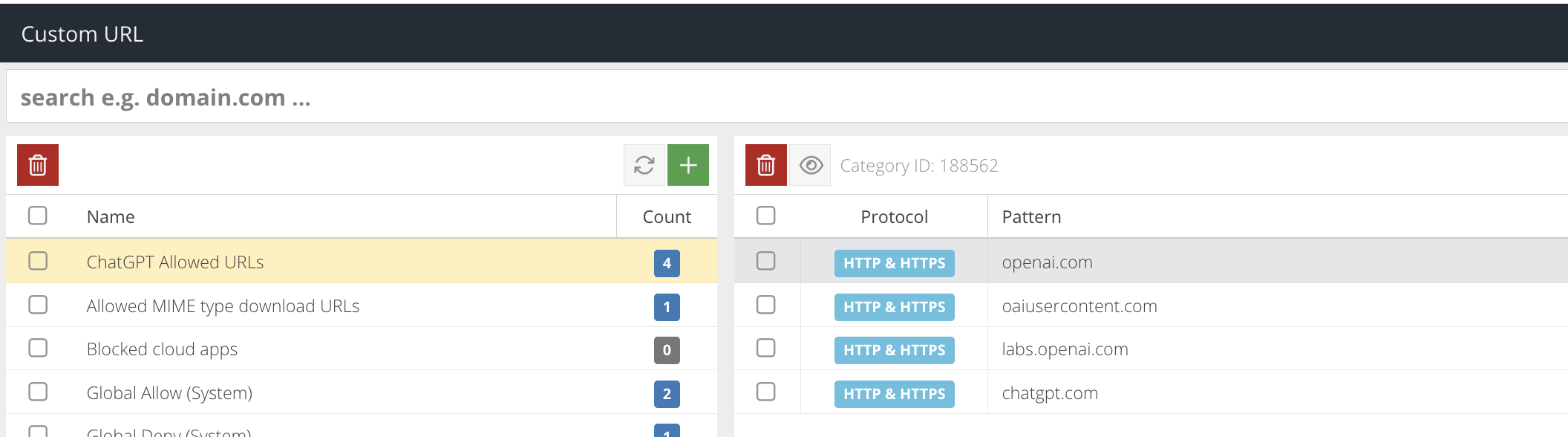Screen dimensions: 1568x437
Task: Click the count badge for ChatGPT Allowed URLs
Action: [667, 263]
